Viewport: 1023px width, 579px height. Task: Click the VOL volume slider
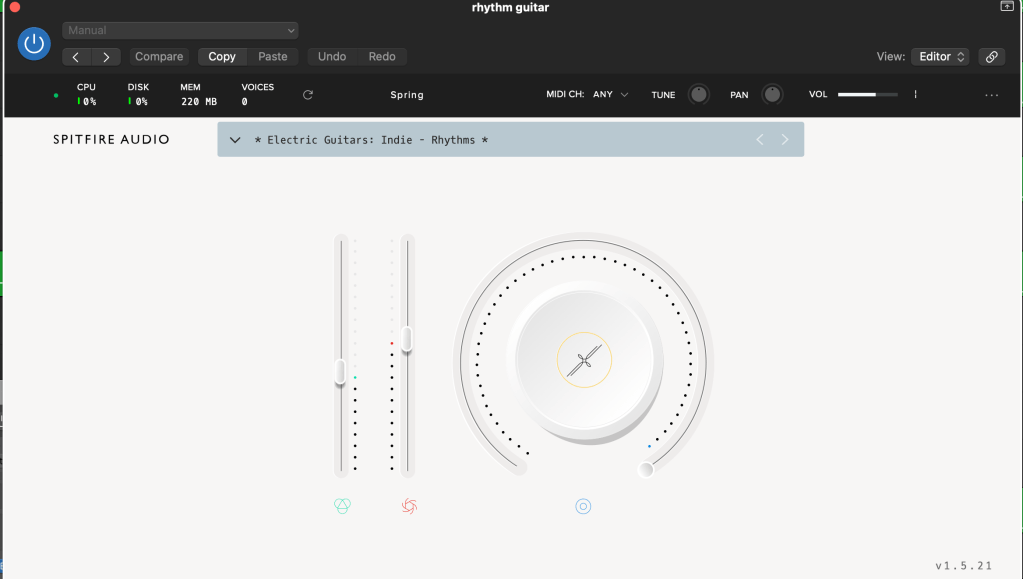(x=867, y=95)
